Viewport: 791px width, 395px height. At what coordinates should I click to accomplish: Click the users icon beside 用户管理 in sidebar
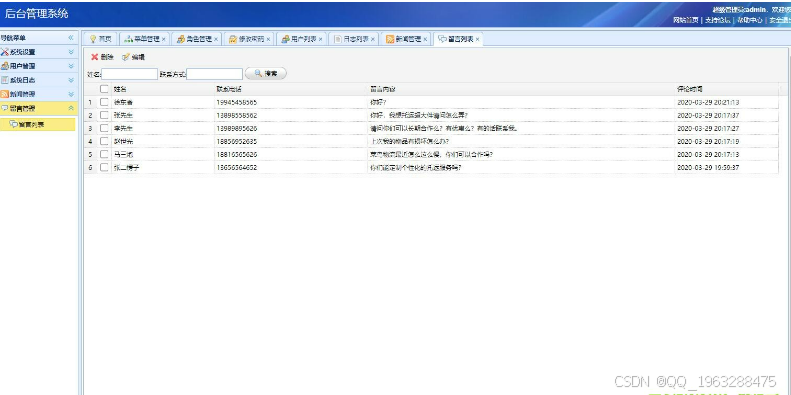(x=5, y=66)
